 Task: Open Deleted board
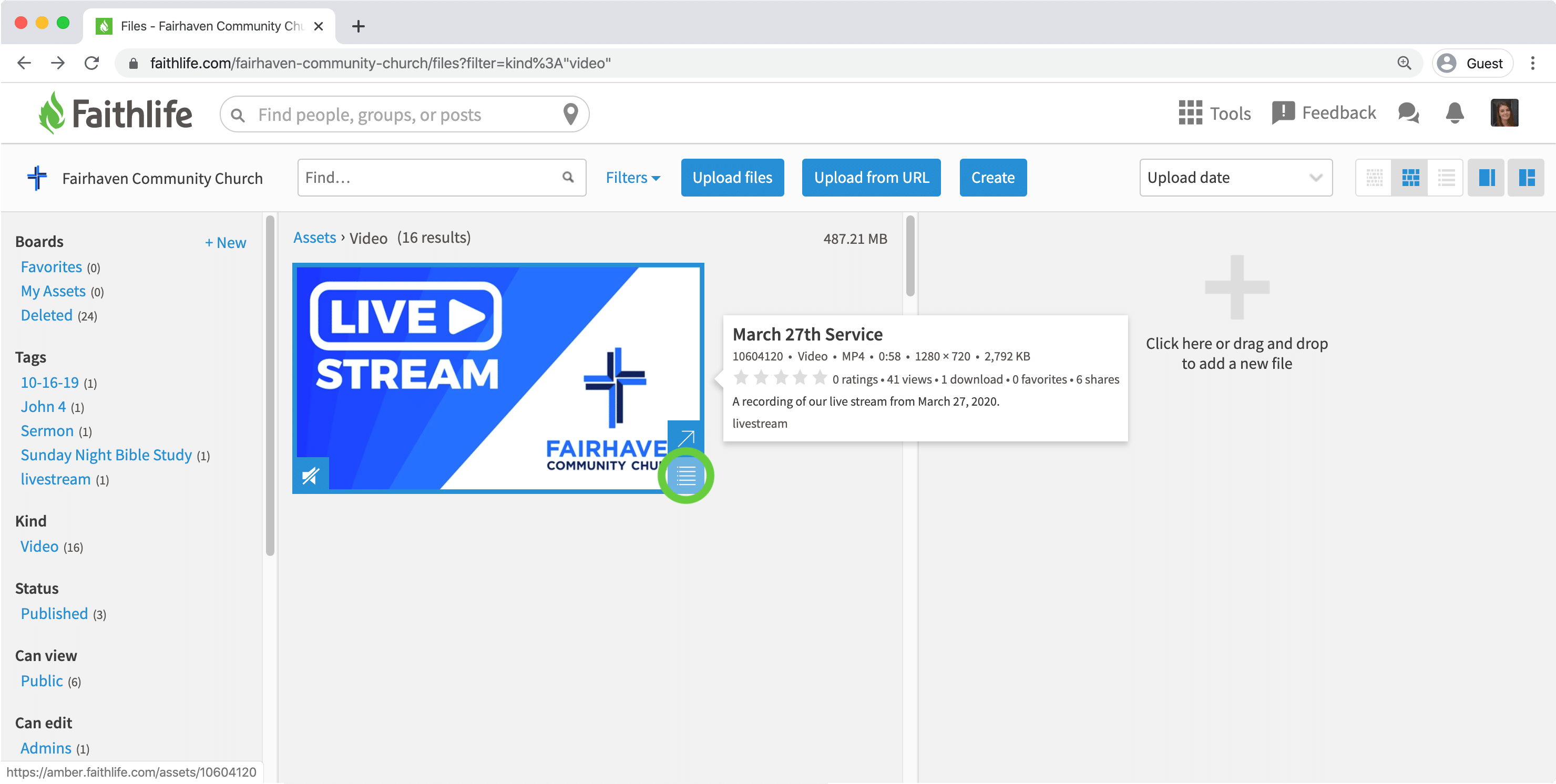tap(46, 315)
